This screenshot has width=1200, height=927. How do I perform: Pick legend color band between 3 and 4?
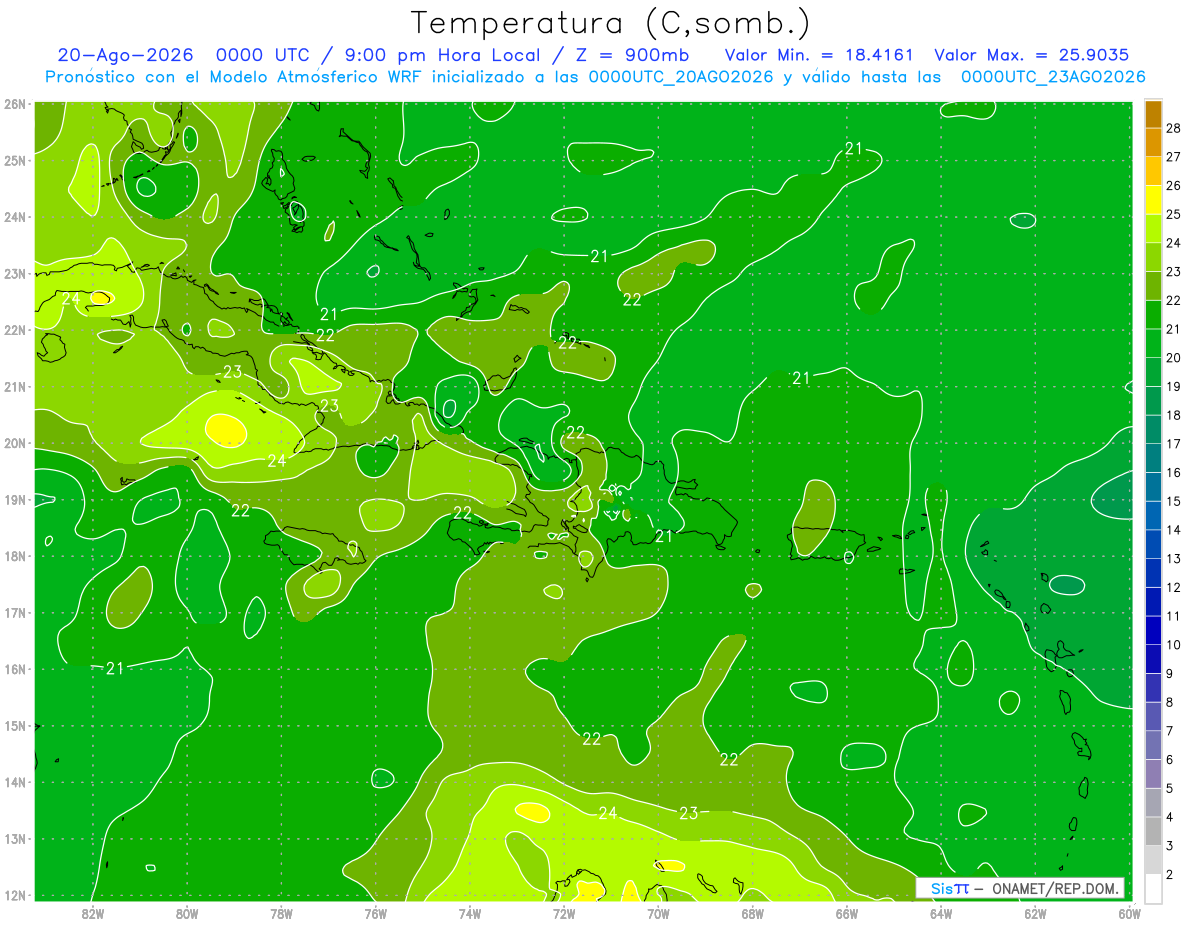point(1153,831)
